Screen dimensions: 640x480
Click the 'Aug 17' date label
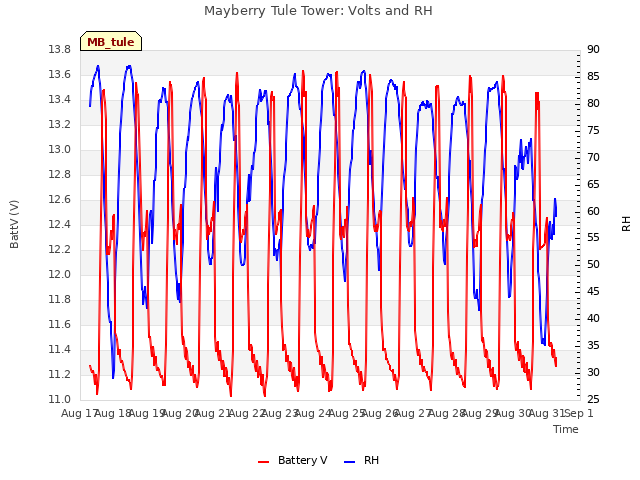80,413
